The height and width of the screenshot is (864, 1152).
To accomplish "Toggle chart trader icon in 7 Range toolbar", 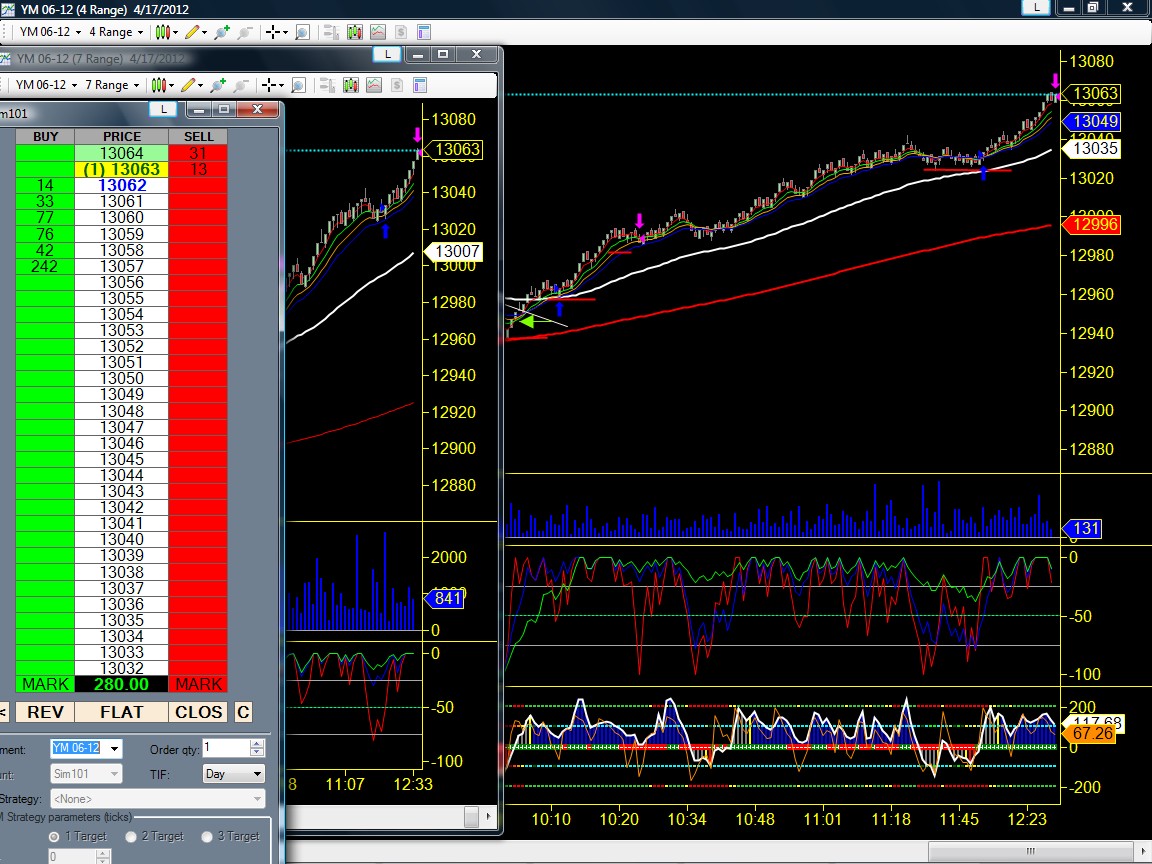I will tap(328, 85).
